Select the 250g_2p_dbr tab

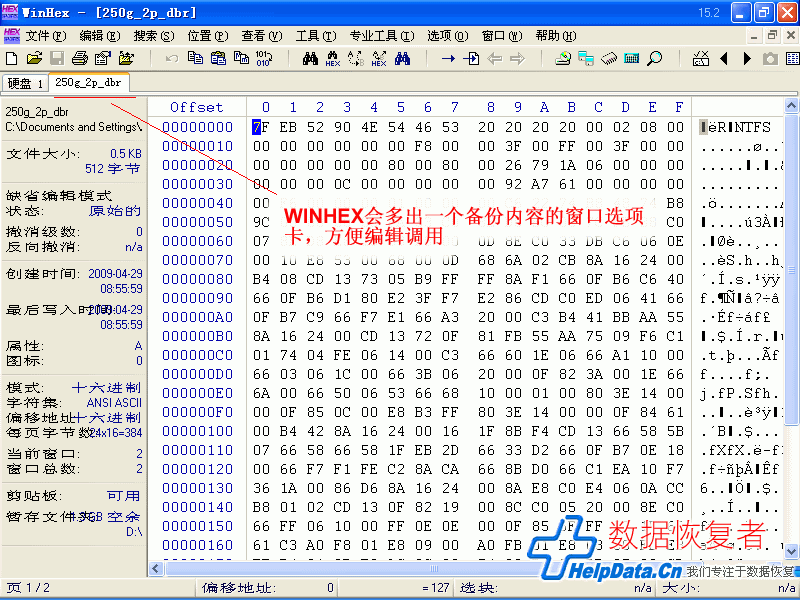[88, 82]
